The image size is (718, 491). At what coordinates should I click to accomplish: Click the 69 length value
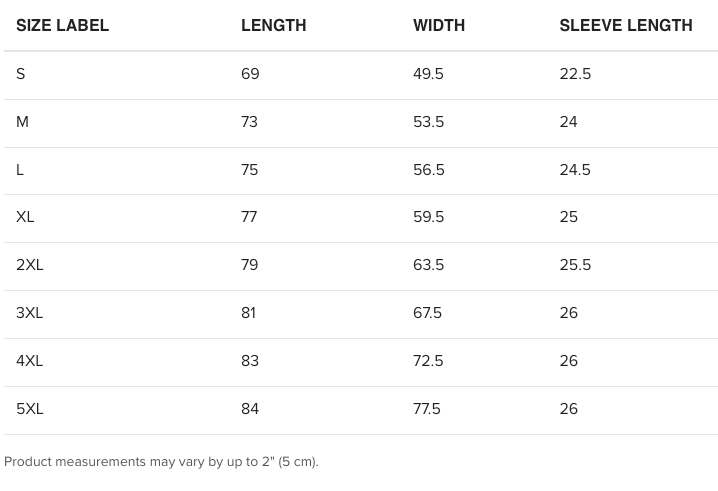(250, 74)
